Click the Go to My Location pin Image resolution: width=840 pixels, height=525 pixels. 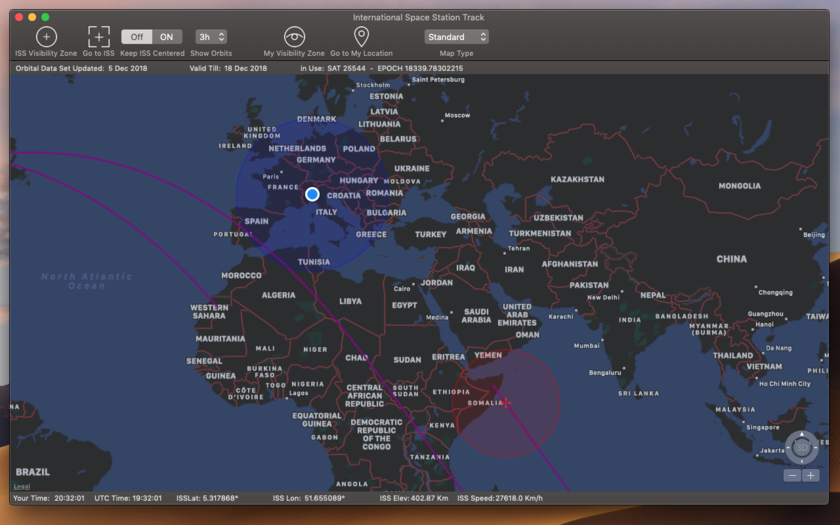pos(362,37)
